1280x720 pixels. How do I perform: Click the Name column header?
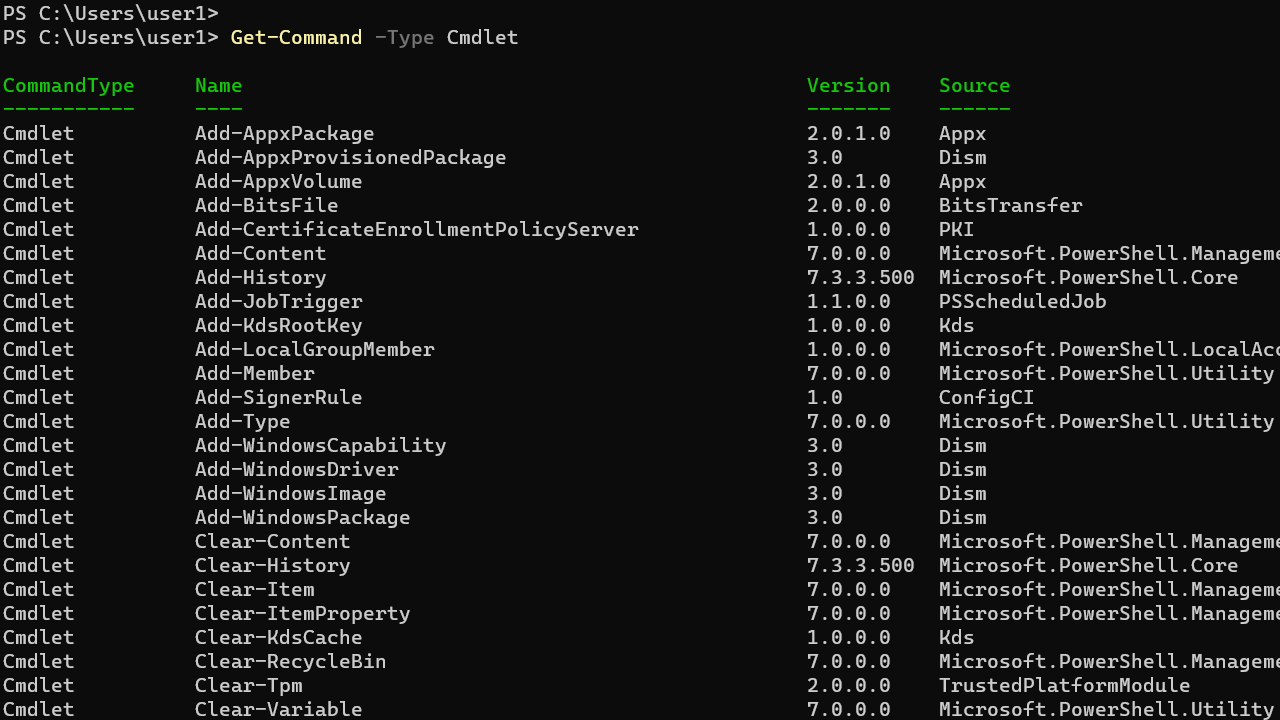pyautogui.click(x=217, y=85)
